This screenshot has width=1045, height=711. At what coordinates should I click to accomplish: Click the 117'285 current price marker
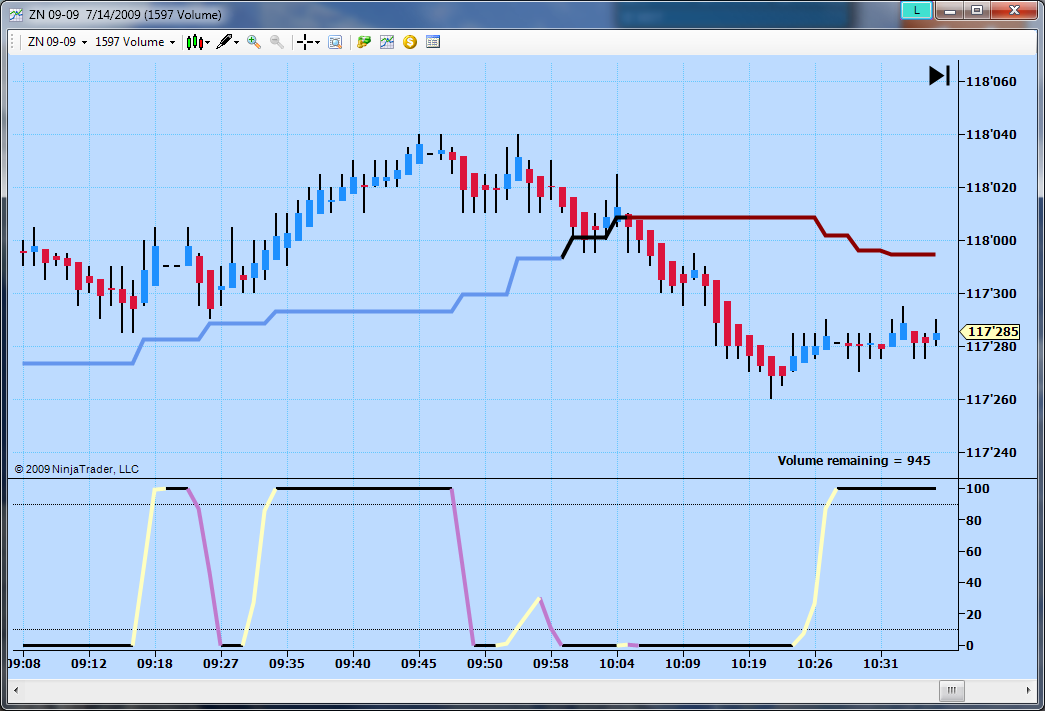[990, 331]
